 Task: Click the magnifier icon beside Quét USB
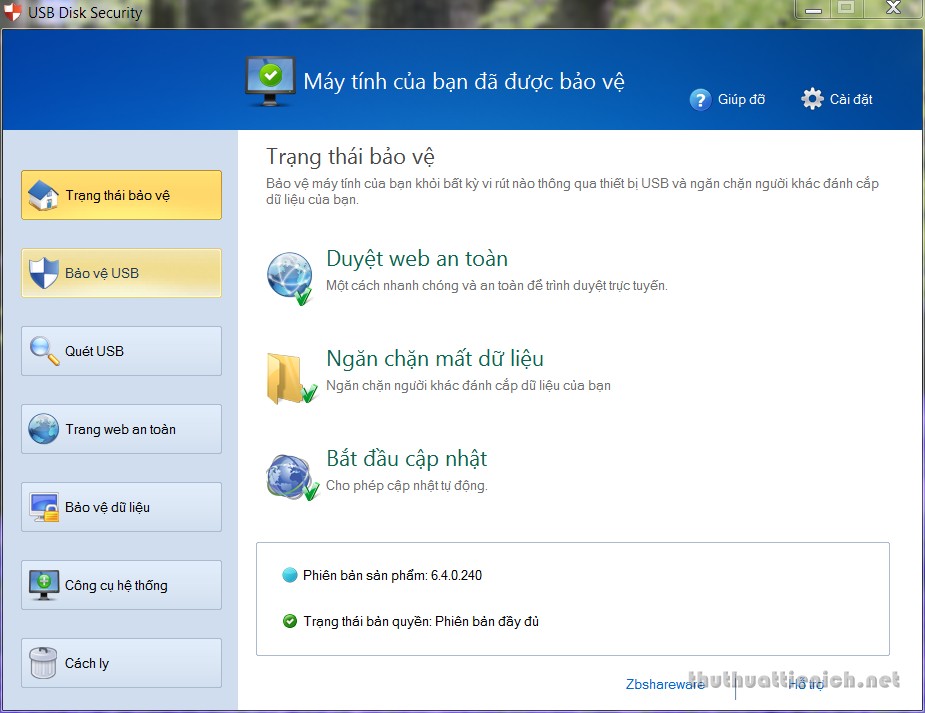click(x=44, y=351)
